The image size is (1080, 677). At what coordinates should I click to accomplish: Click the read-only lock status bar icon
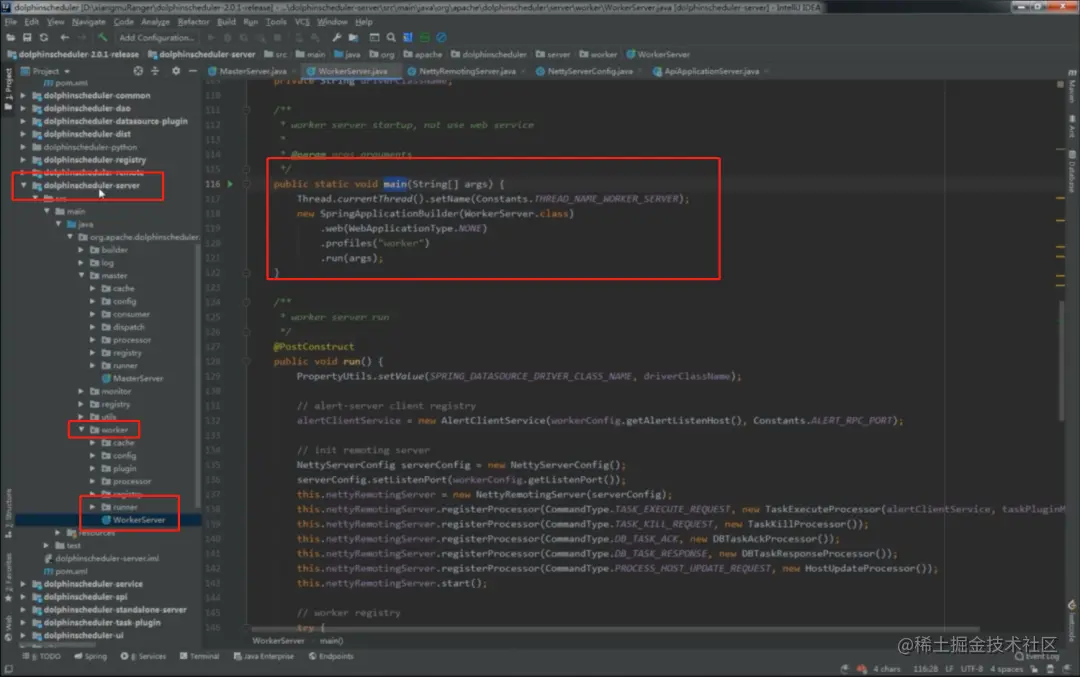[x=1035, y=669]
